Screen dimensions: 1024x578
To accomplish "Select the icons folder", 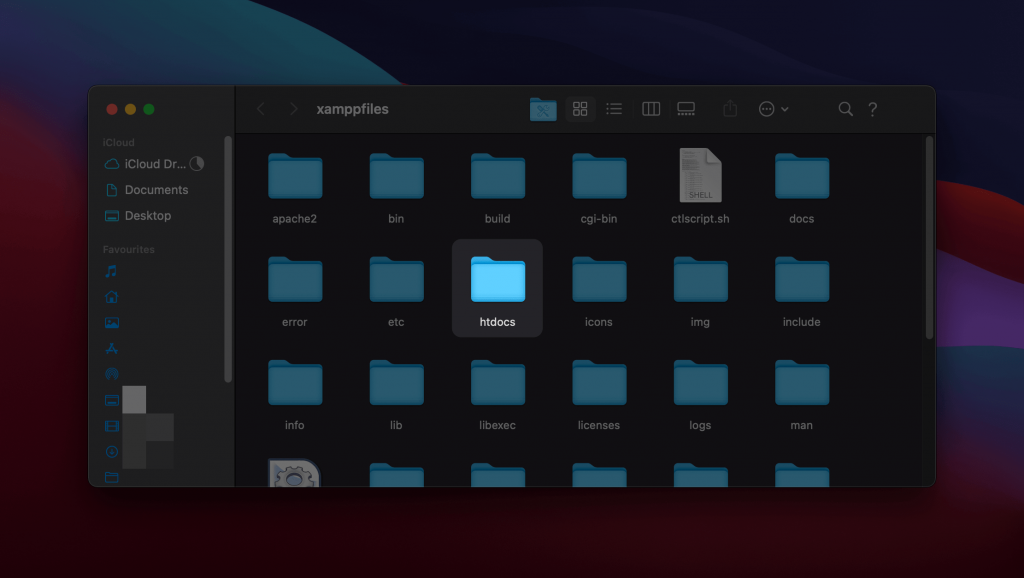I will pos(599,280).
